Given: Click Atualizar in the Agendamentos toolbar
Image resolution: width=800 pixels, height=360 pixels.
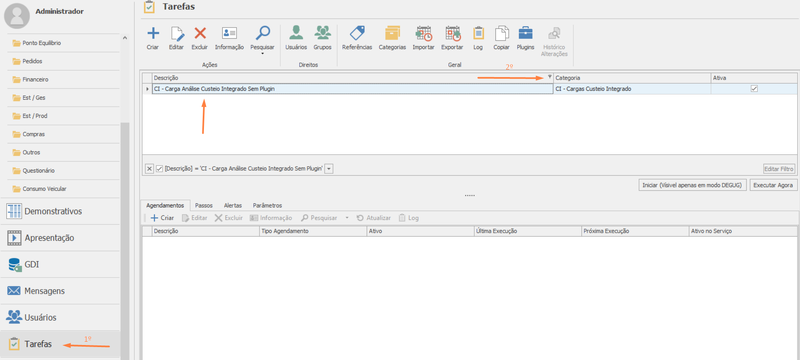Looking at the screenshot, I should coord(373,218).
